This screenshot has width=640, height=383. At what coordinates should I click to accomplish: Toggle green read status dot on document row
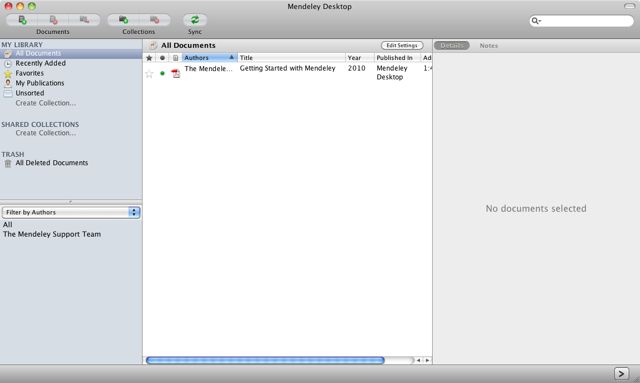click(x=162, y=73)
